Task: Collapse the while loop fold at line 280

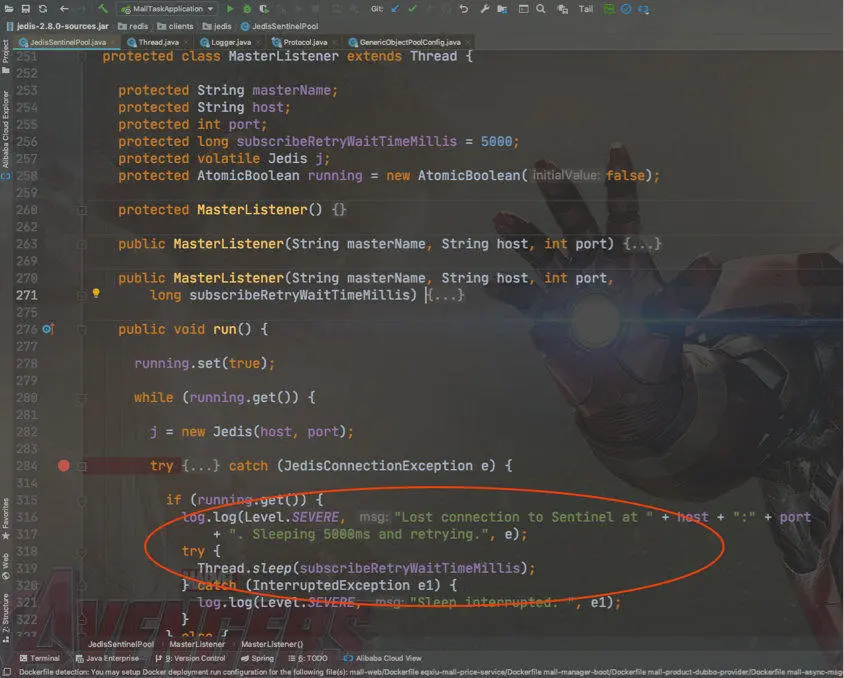Action: point(82,398)
